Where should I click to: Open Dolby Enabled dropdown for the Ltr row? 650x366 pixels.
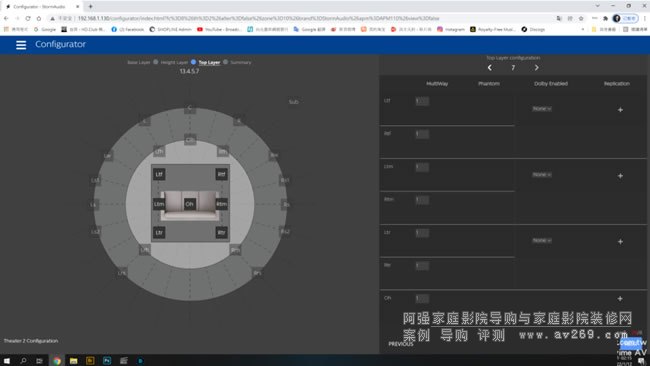tap(542, 240)
